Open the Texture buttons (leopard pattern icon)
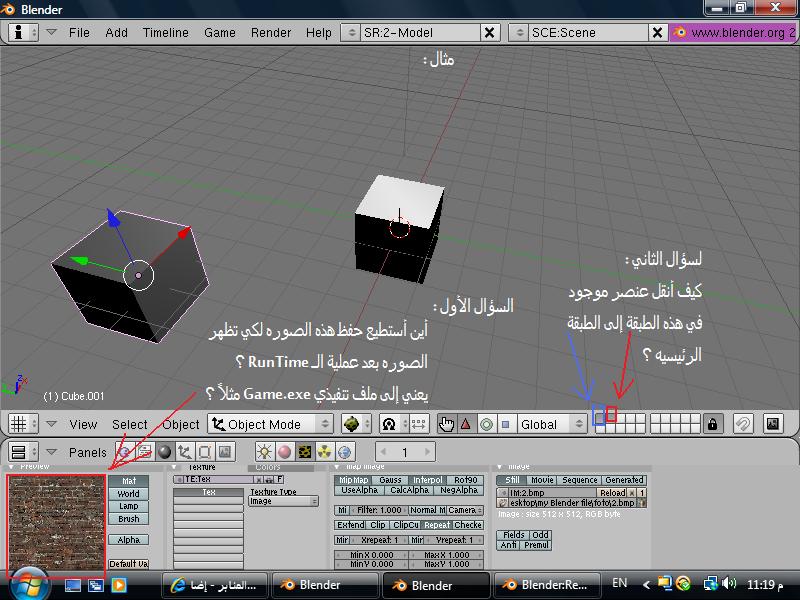The image size is (800, 600). coord(305,452)
